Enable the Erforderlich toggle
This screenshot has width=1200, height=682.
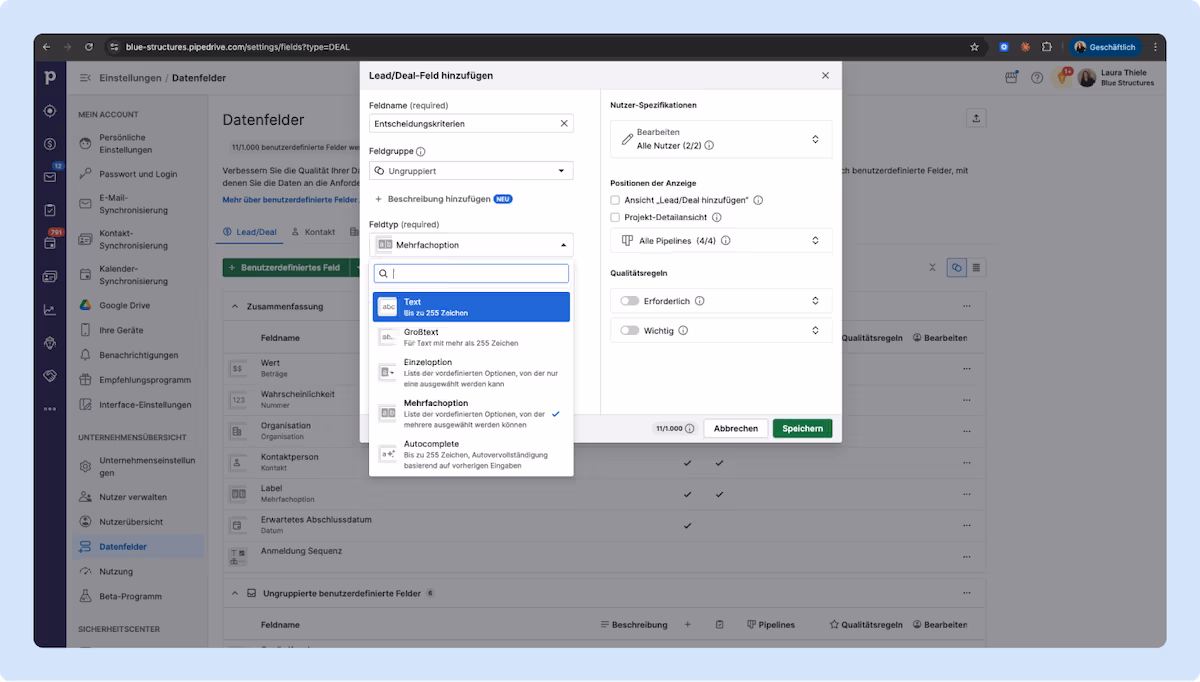[629, 301]
